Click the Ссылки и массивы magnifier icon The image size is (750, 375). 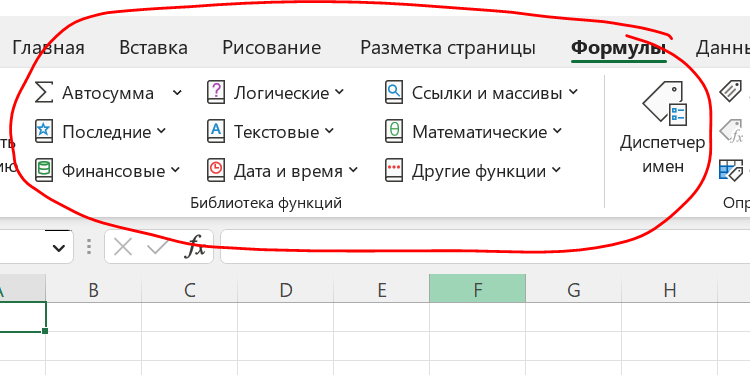point(394,93)
